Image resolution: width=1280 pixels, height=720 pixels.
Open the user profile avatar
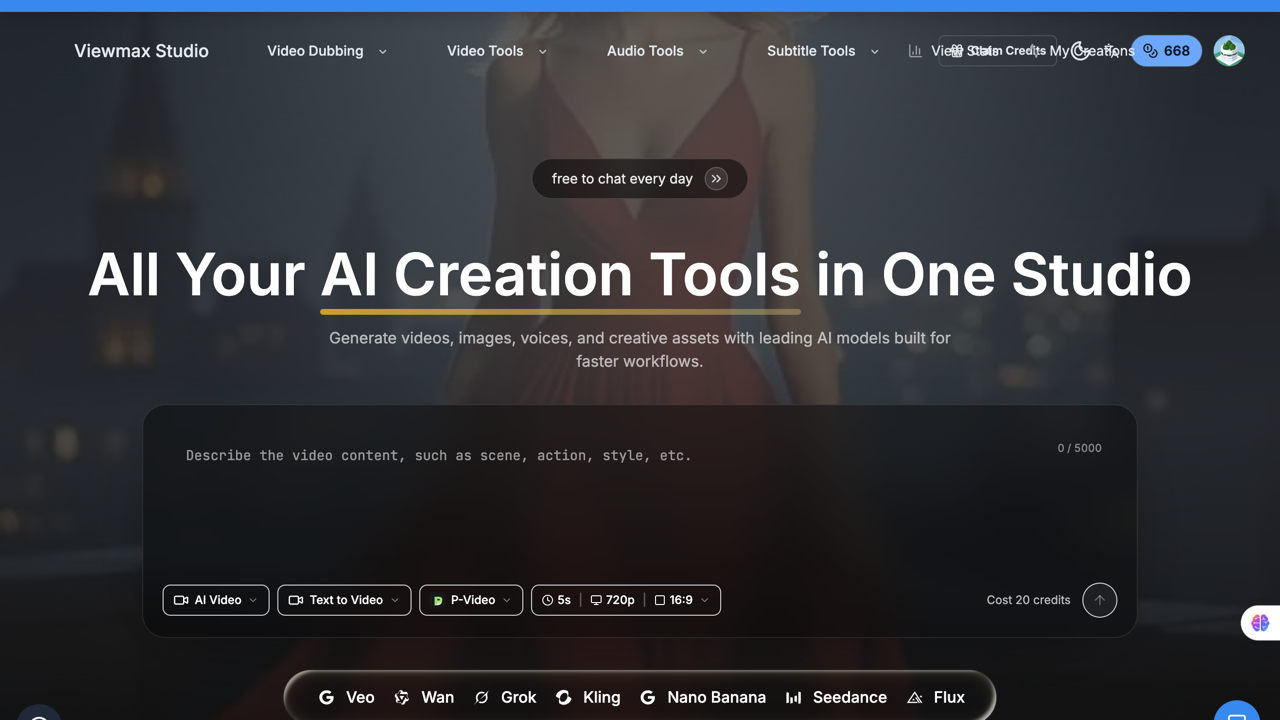(1229, 51)
